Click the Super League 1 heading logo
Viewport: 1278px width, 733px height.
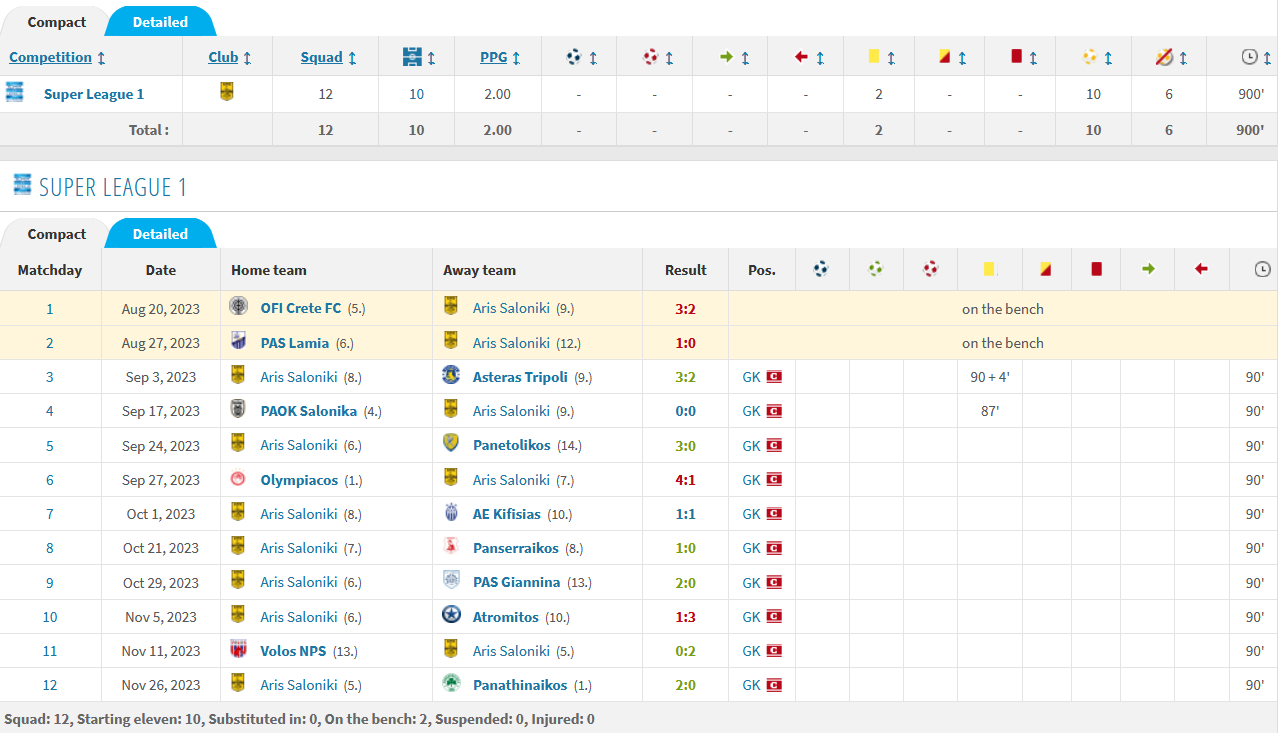click(21, 184)
